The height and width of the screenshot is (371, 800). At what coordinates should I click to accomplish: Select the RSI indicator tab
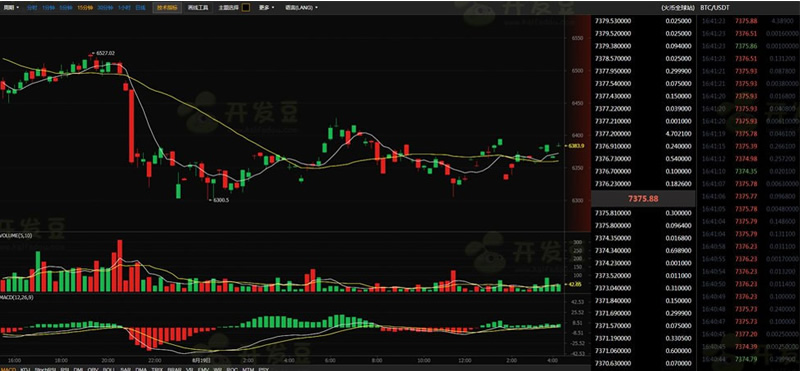point(64,369)
